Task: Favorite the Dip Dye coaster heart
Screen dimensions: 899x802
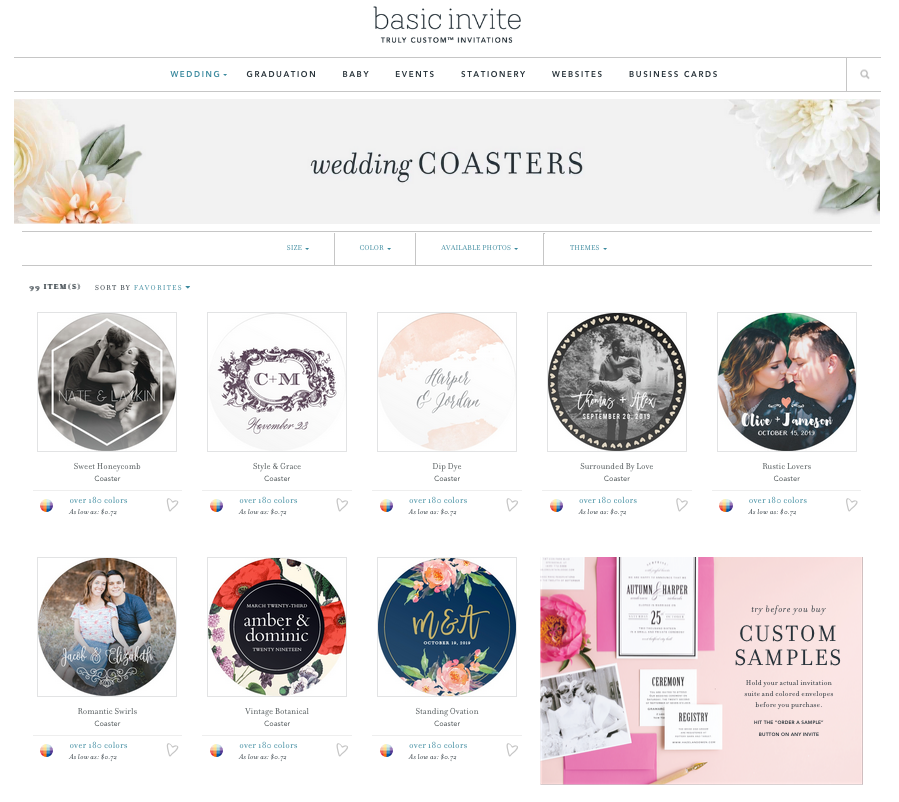Action: tap(512, 504)
